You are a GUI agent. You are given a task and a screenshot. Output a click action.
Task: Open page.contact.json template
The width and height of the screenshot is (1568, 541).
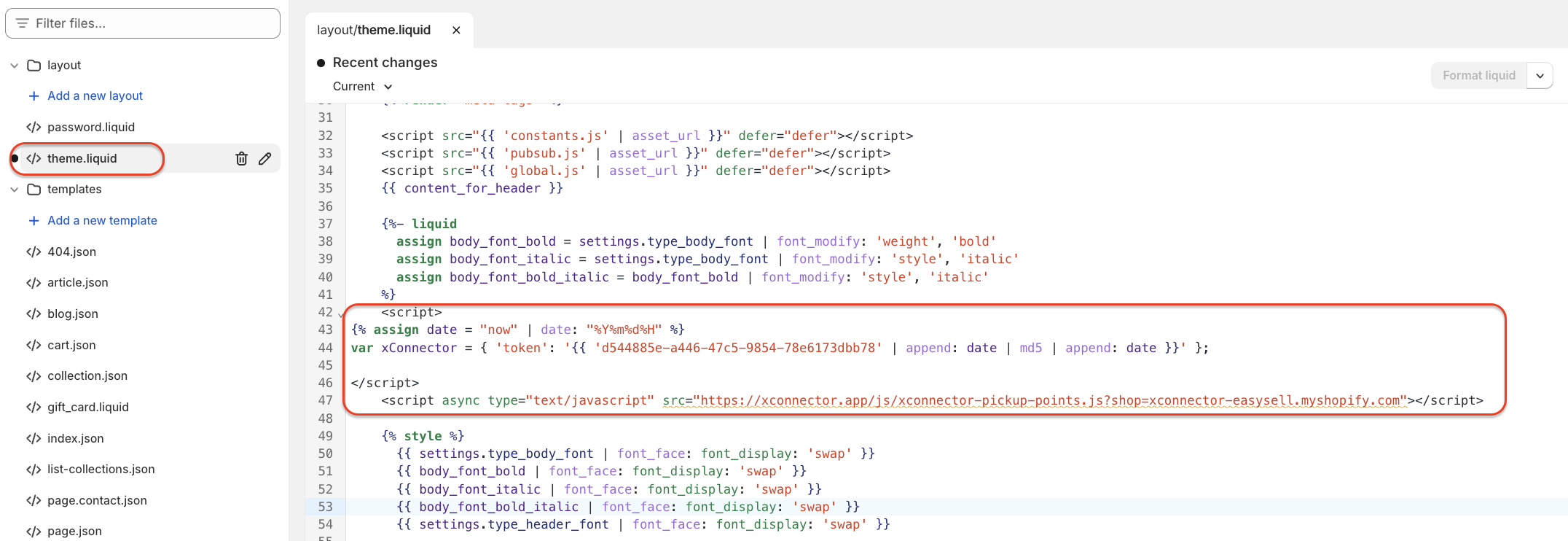[97, 500]
